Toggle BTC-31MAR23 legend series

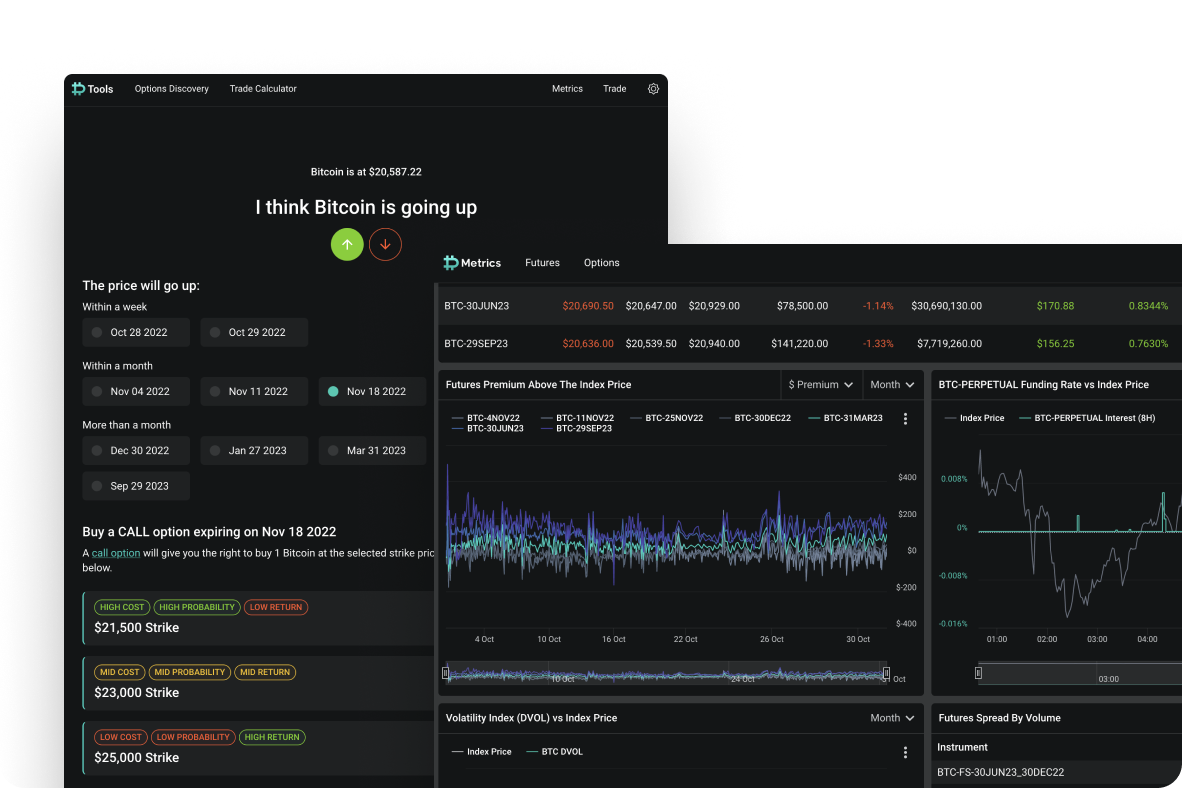coord(844,418)
